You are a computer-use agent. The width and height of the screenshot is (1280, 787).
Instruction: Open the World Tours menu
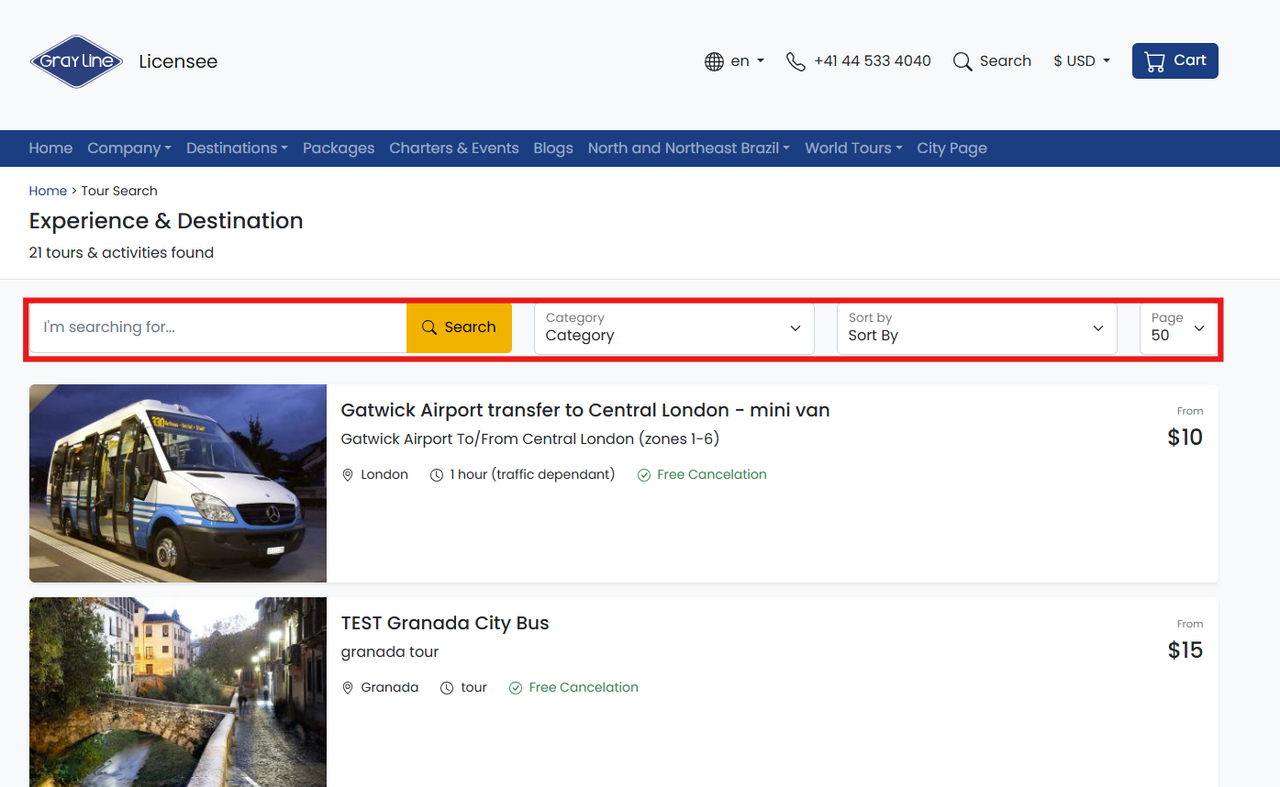point(853,148)
